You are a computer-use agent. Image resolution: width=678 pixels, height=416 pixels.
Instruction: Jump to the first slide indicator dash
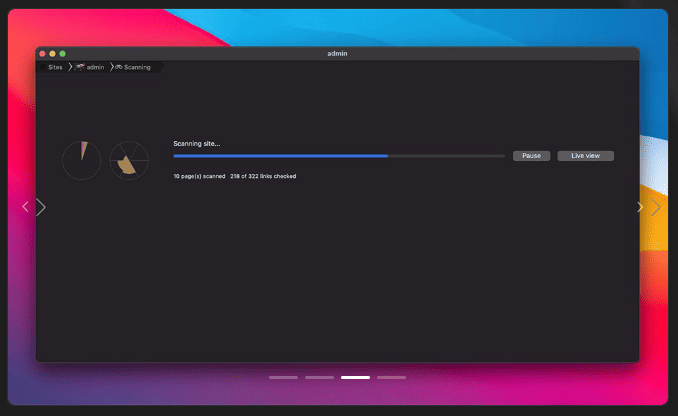283,378
